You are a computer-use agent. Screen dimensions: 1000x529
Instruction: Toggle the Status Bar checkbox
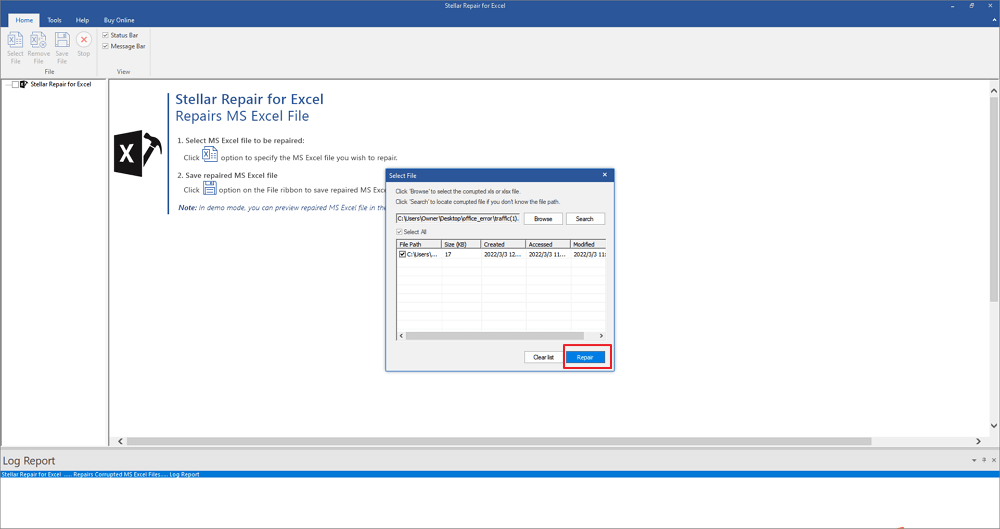coord(106,35)
